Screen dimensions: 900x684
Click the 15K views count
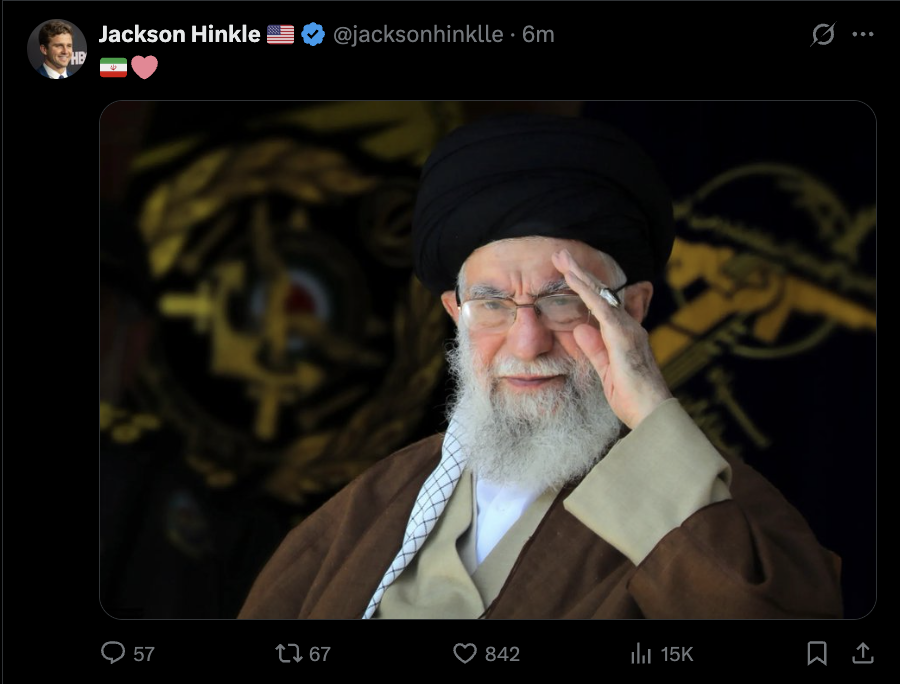pyautogui.click(x=677, y=654)
